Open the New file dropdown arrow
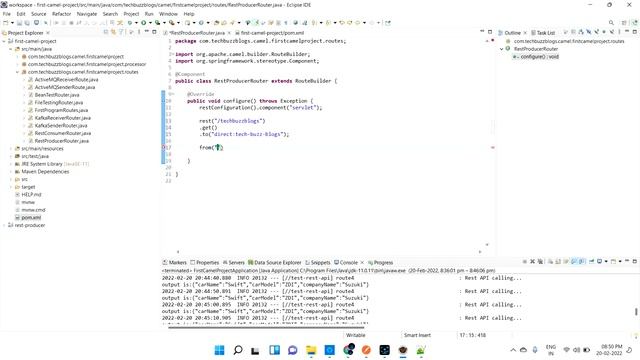 pos(12,23)
